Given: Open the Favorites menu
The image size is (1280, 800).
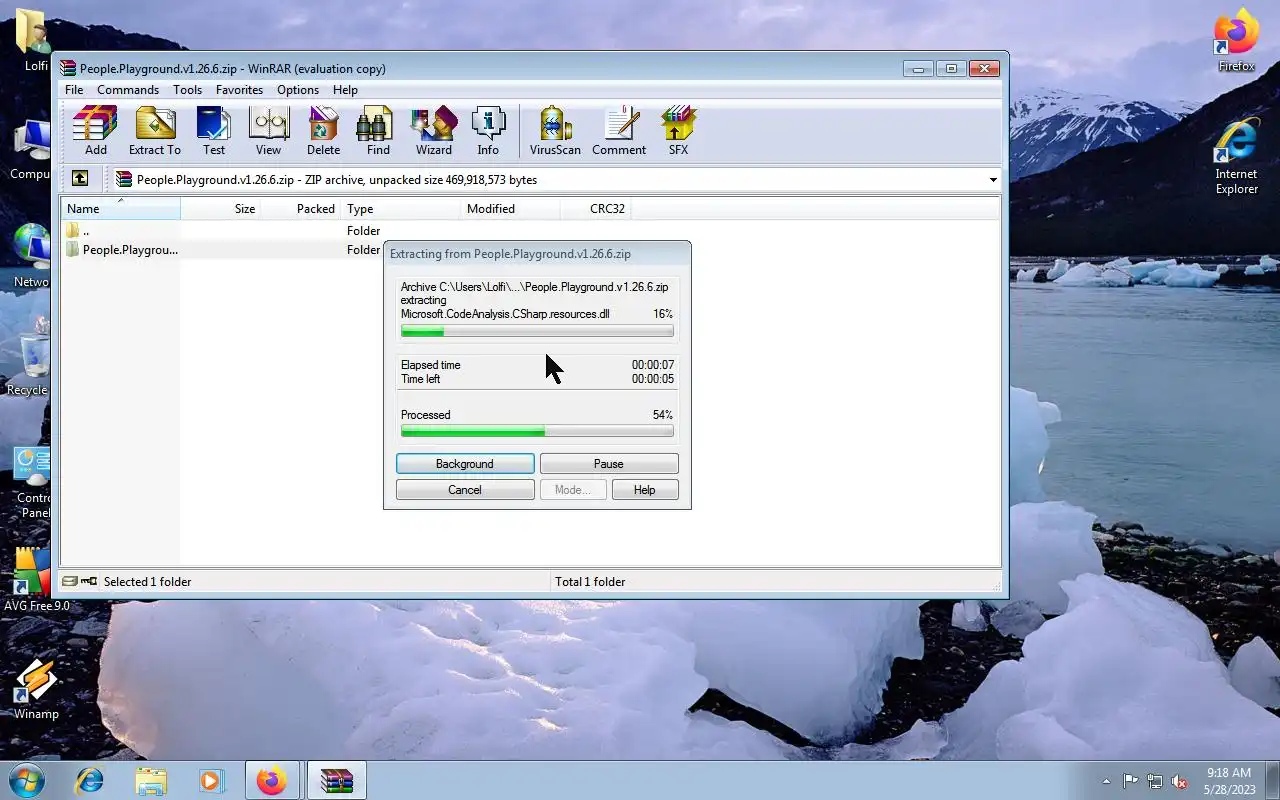Looking at the screenshot, I should tap(240, 90).
